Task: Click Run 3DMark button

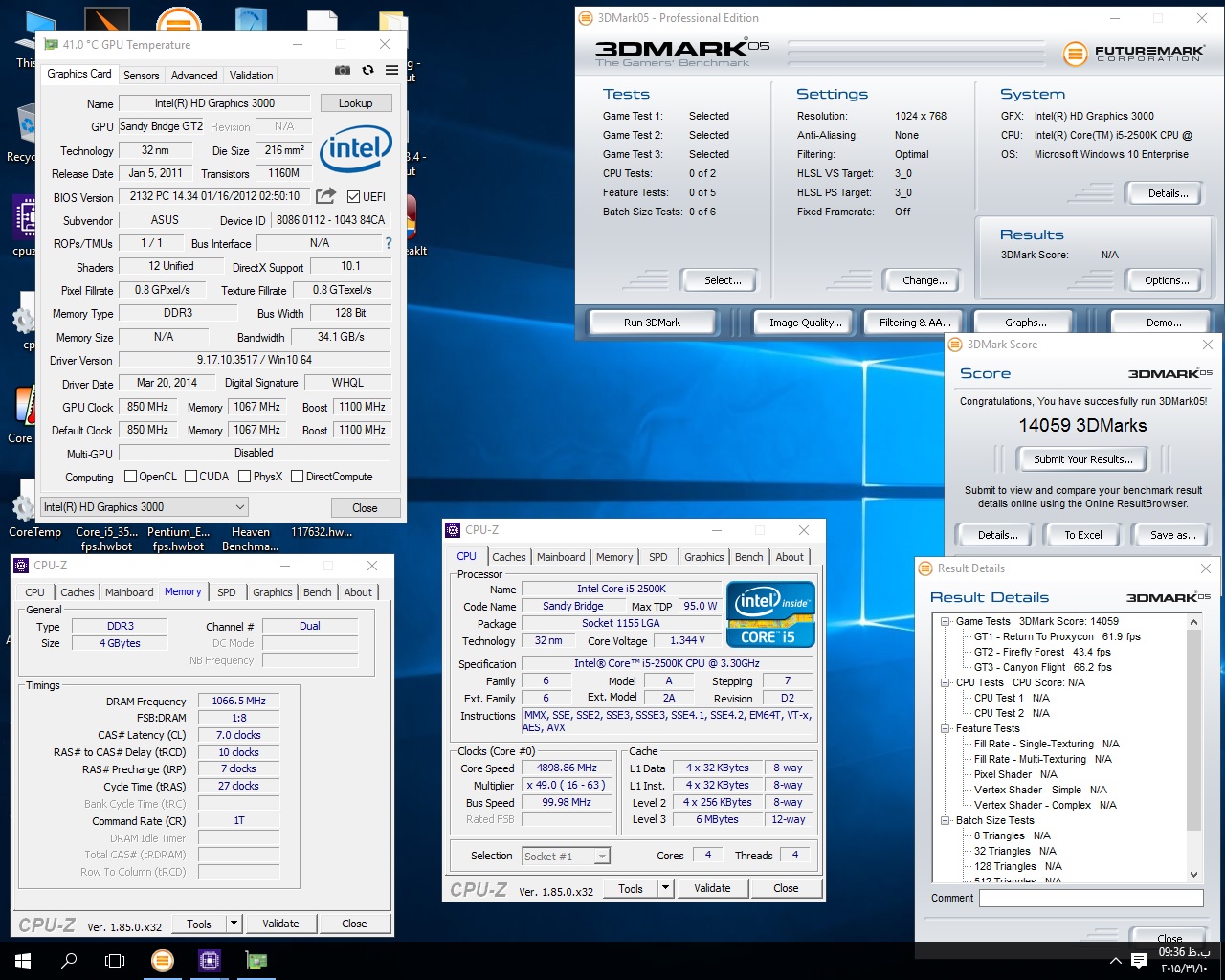Action: [652, 323]
